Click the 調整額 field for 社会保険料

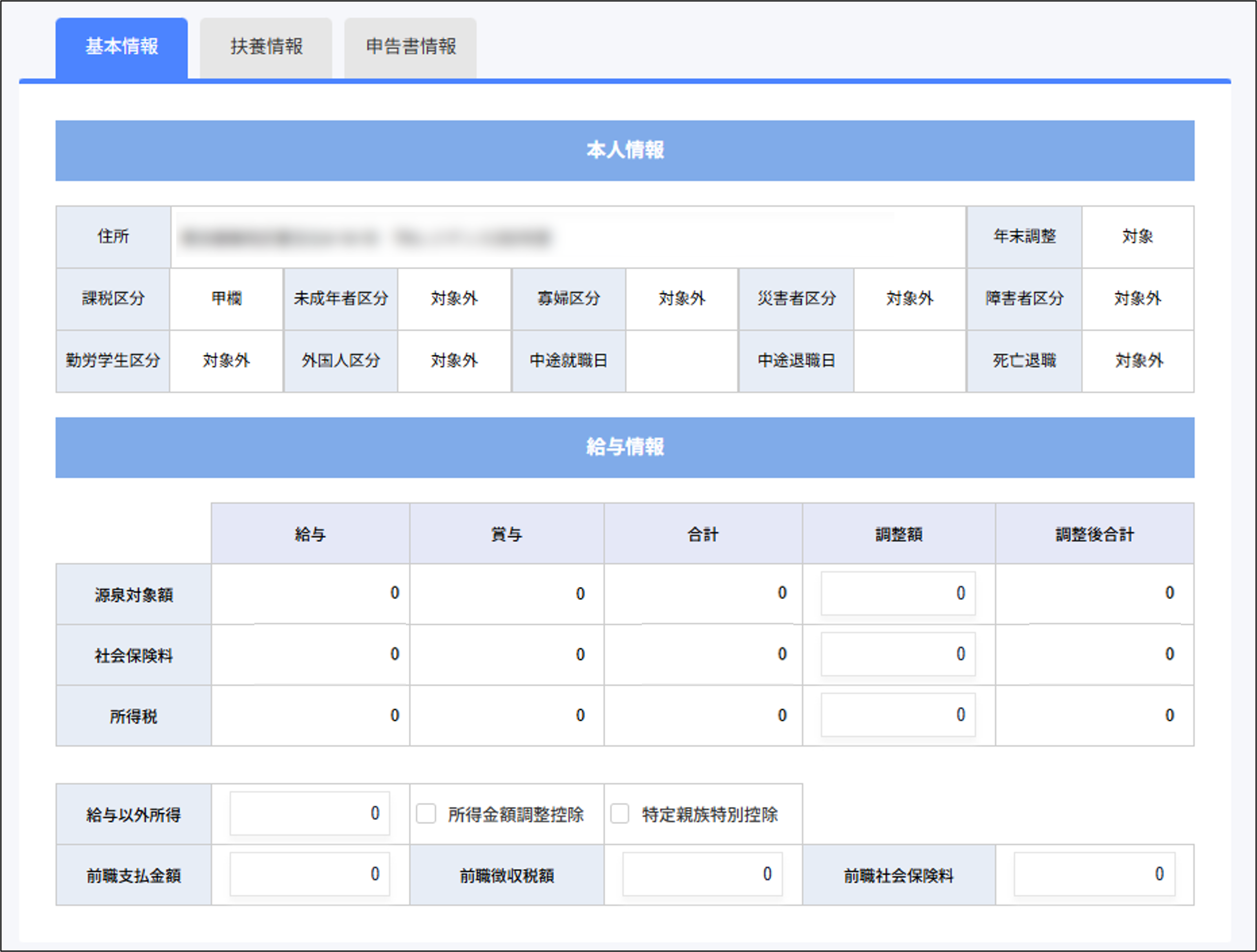[898, 654]
